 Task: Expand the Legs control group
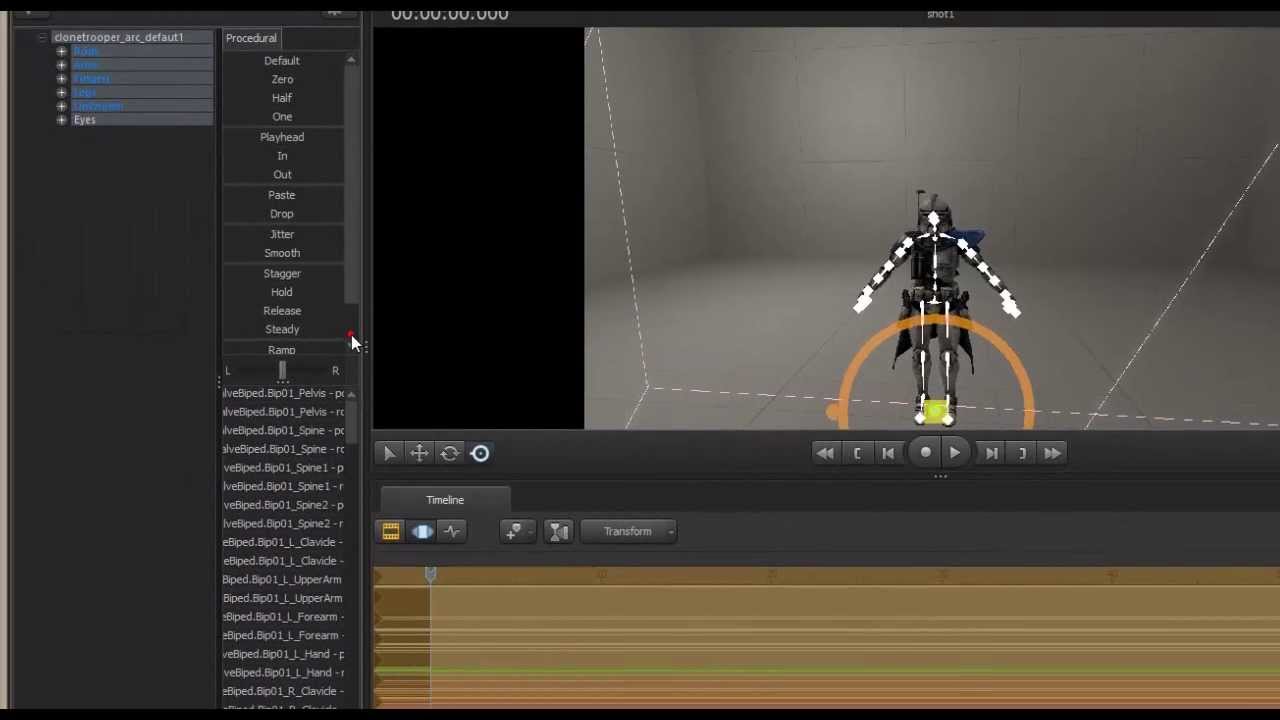(62, 93)
